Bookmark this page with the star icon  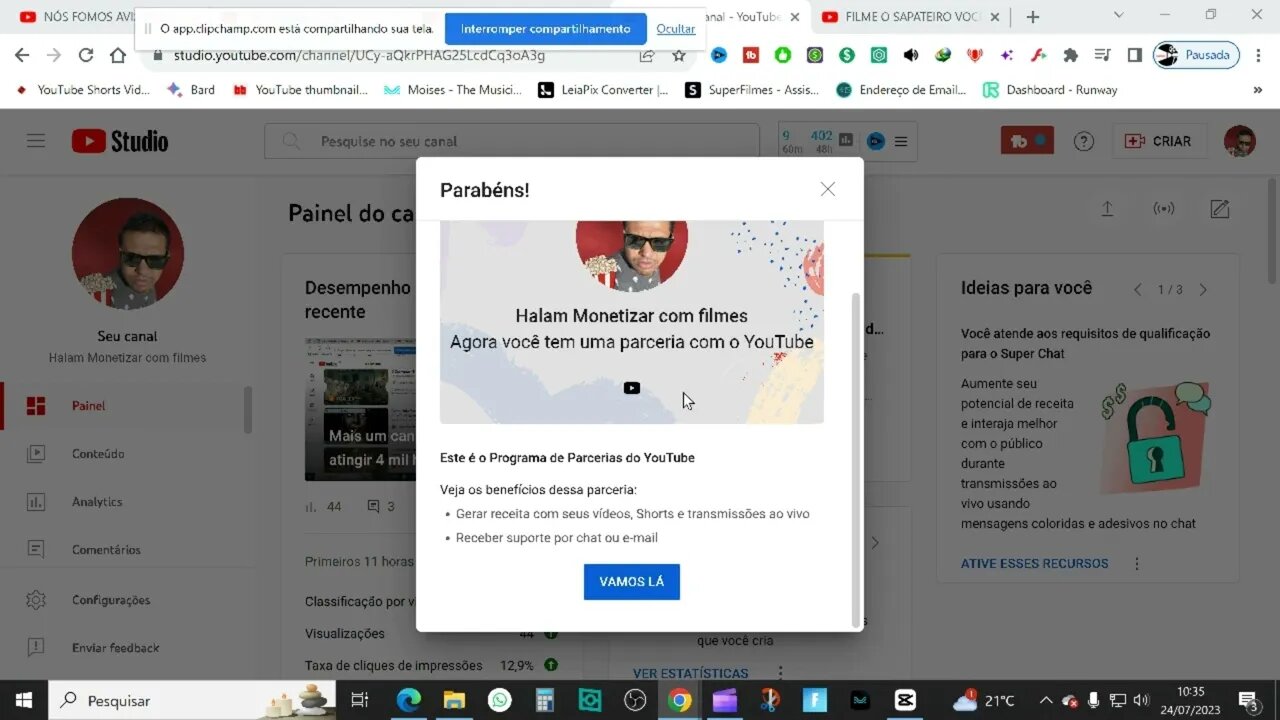(679, 55)
